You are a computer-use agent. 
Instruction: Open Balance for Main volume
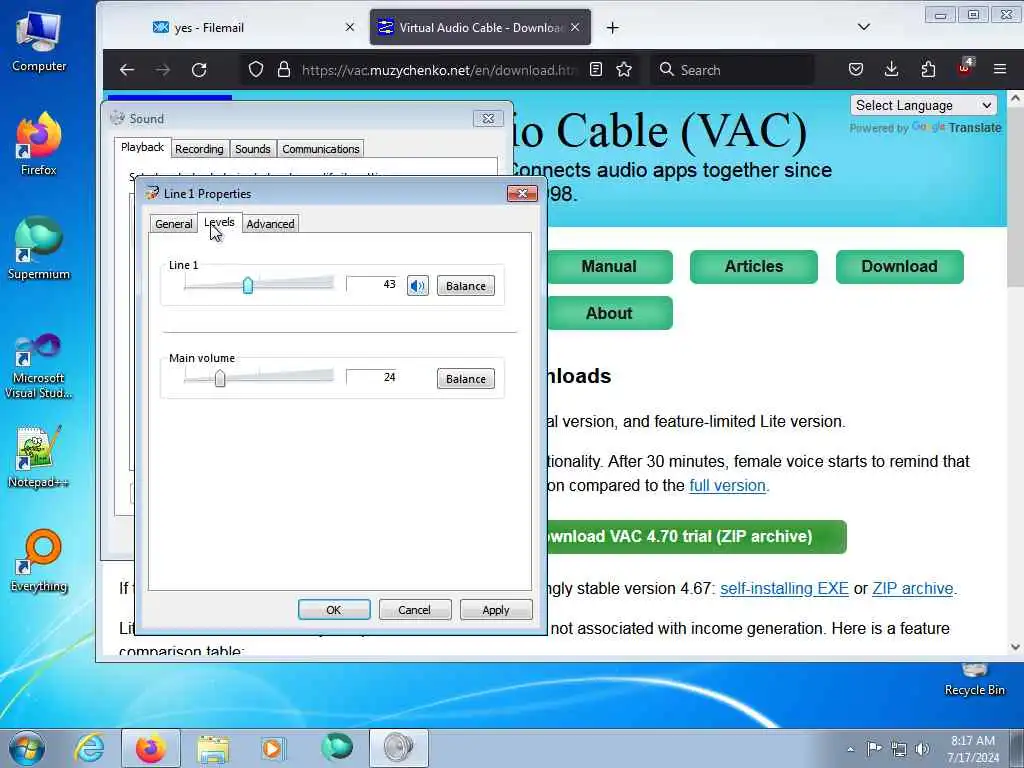click(466, 379)
